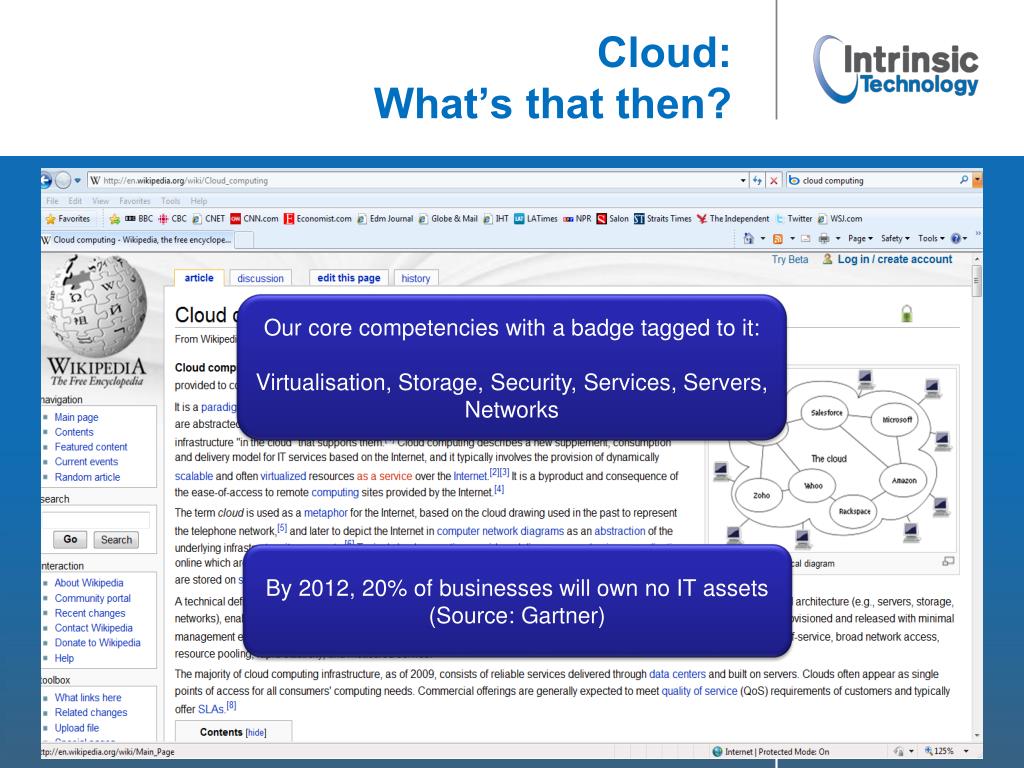This screenshot has height=768, width=1024.
Task: Open the Page dropdown menu
Action: (860, 239)
